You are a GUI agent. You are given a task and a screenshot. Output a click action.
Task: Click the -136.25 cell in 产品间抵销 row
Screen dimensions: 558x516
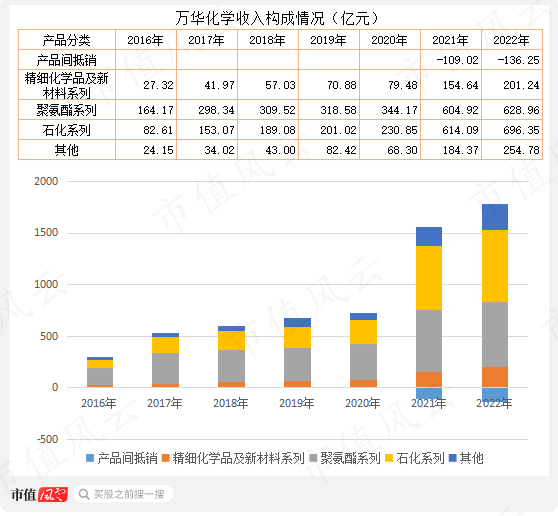512,60
